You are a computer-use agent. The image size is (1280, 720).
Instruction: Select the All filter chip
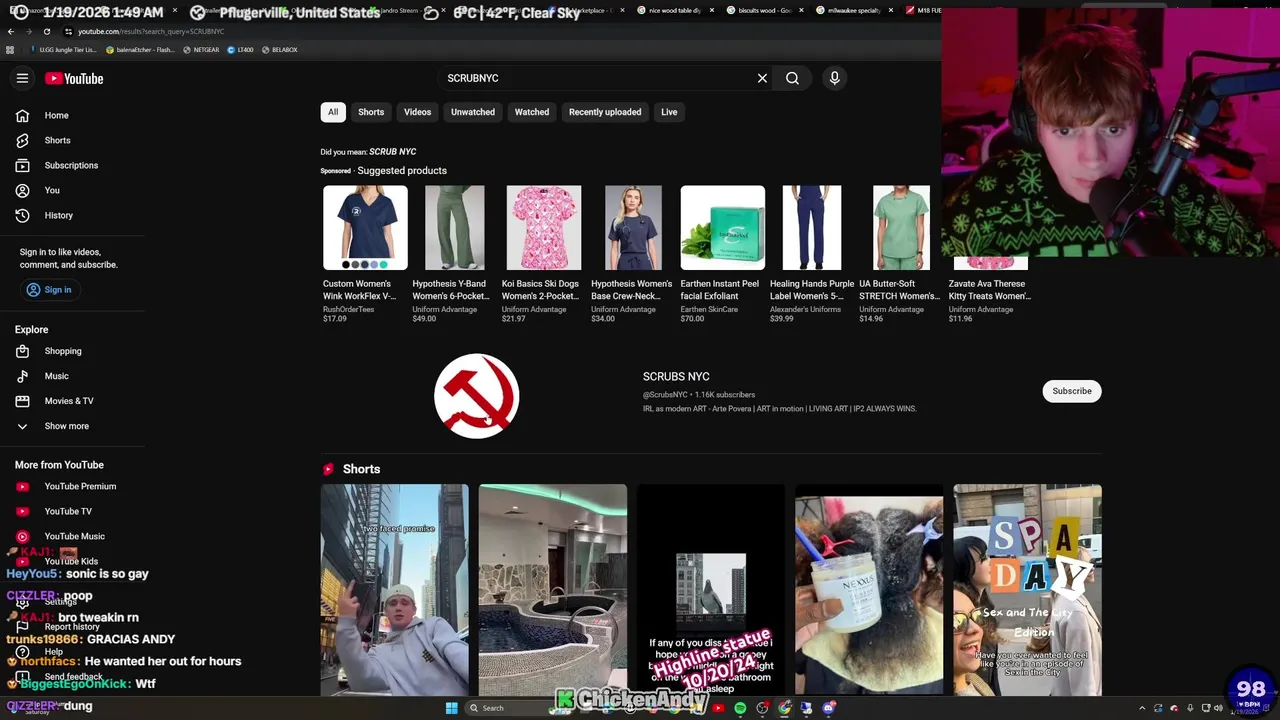pyautogui.click(x=333, y=112)
